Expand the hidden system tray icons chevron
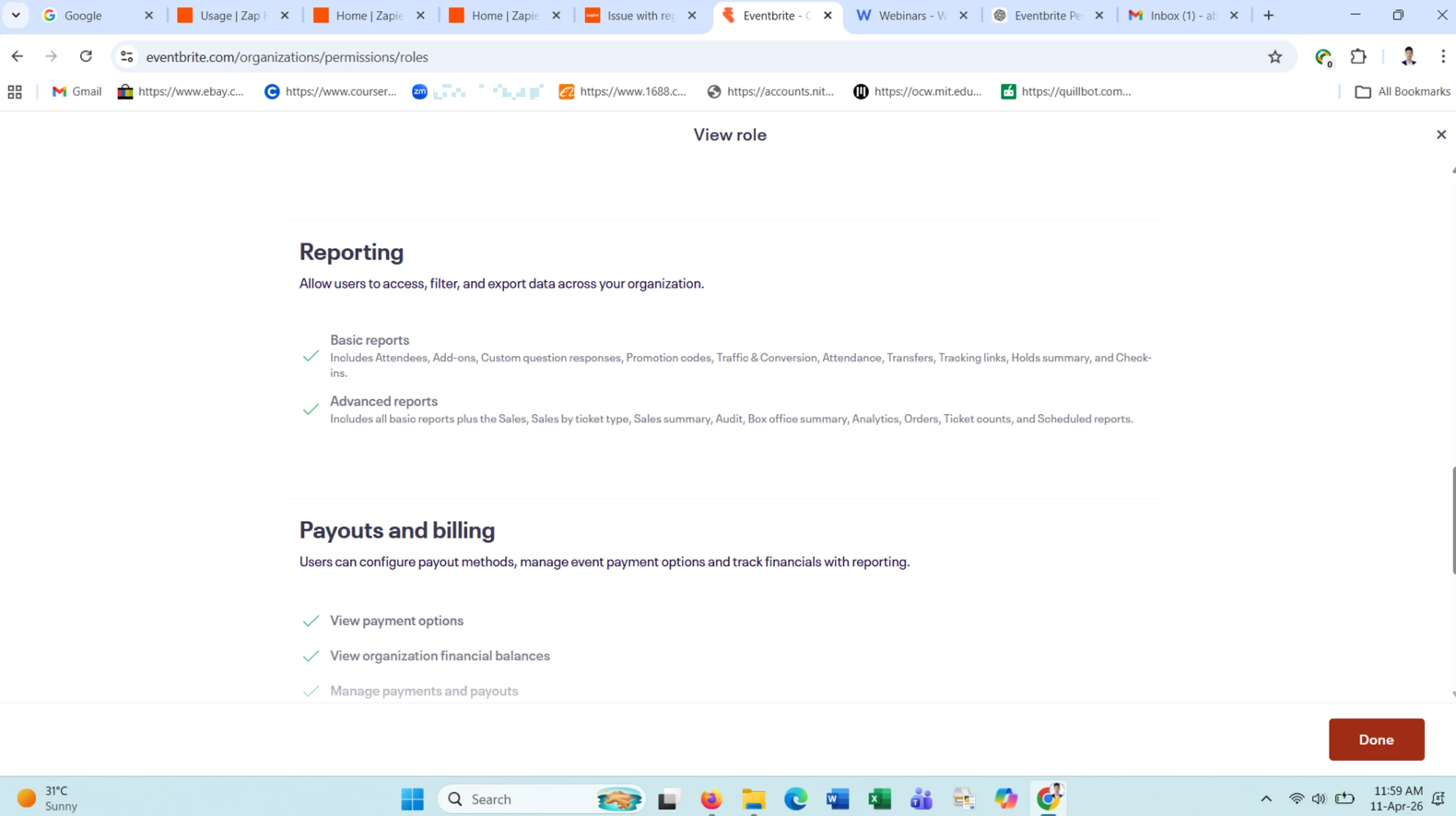This screenshot has height=816, width=1456. (x=1265, y=798)
